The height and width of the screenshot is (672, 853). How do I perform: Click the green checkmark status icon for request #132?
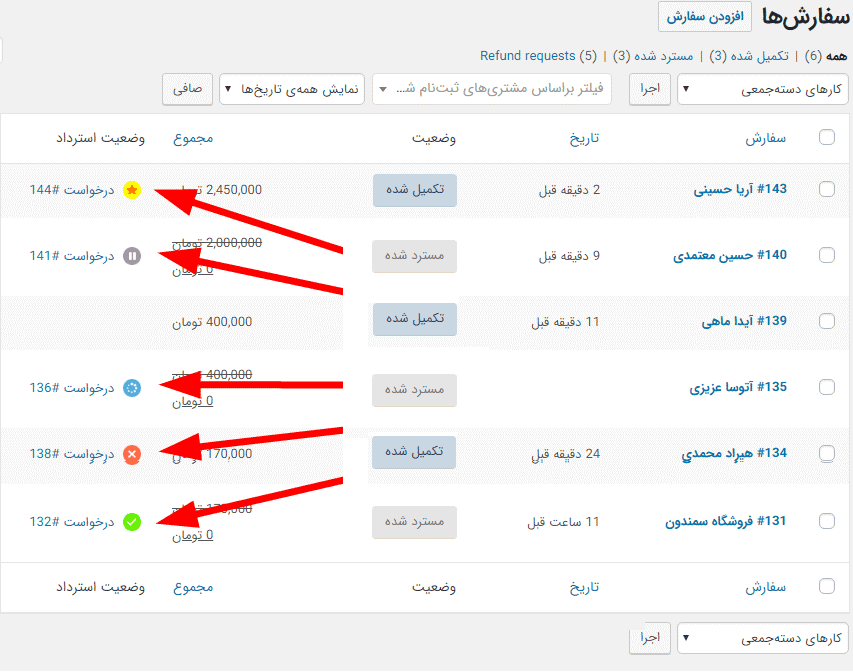[x=132, y=522]
